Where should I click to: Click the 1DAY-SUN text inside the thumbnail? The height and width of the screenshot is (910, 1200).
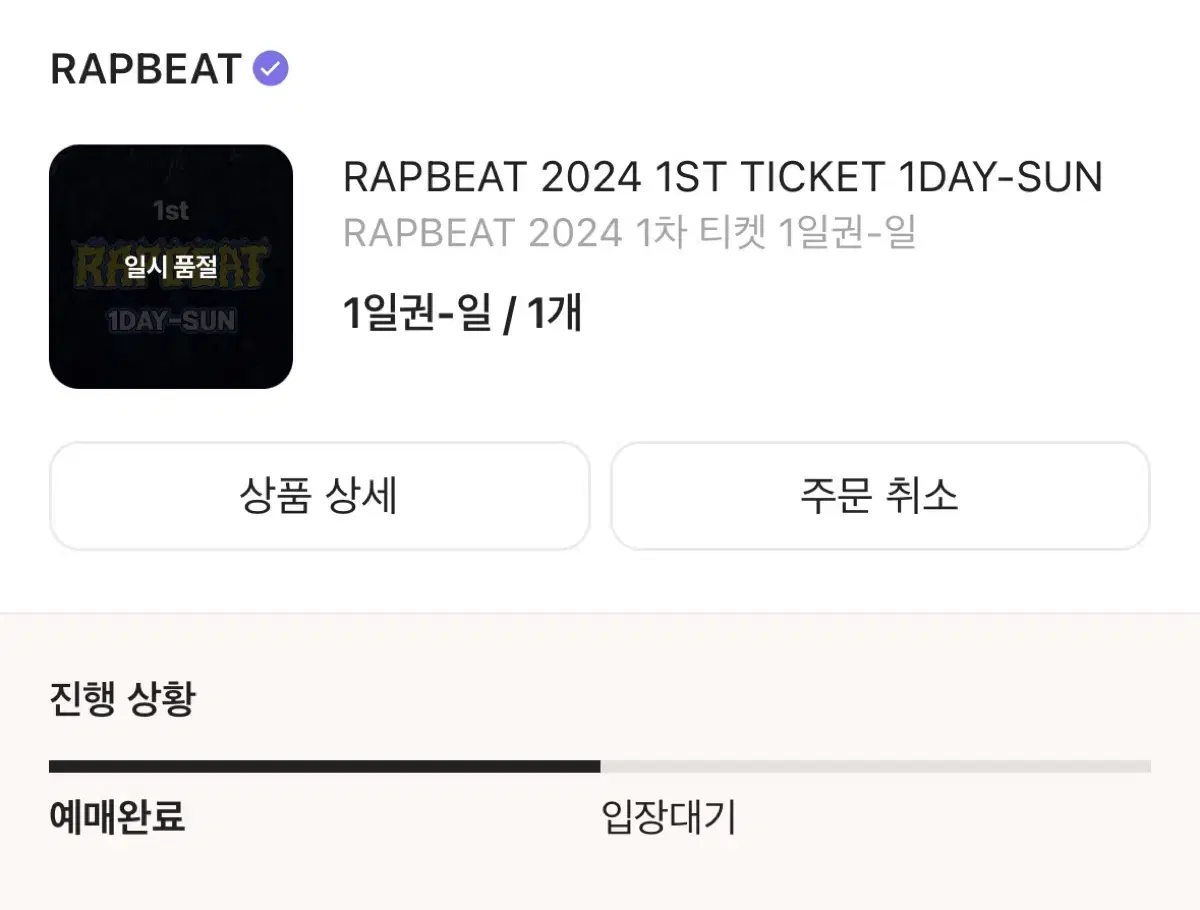pos(171,320)
